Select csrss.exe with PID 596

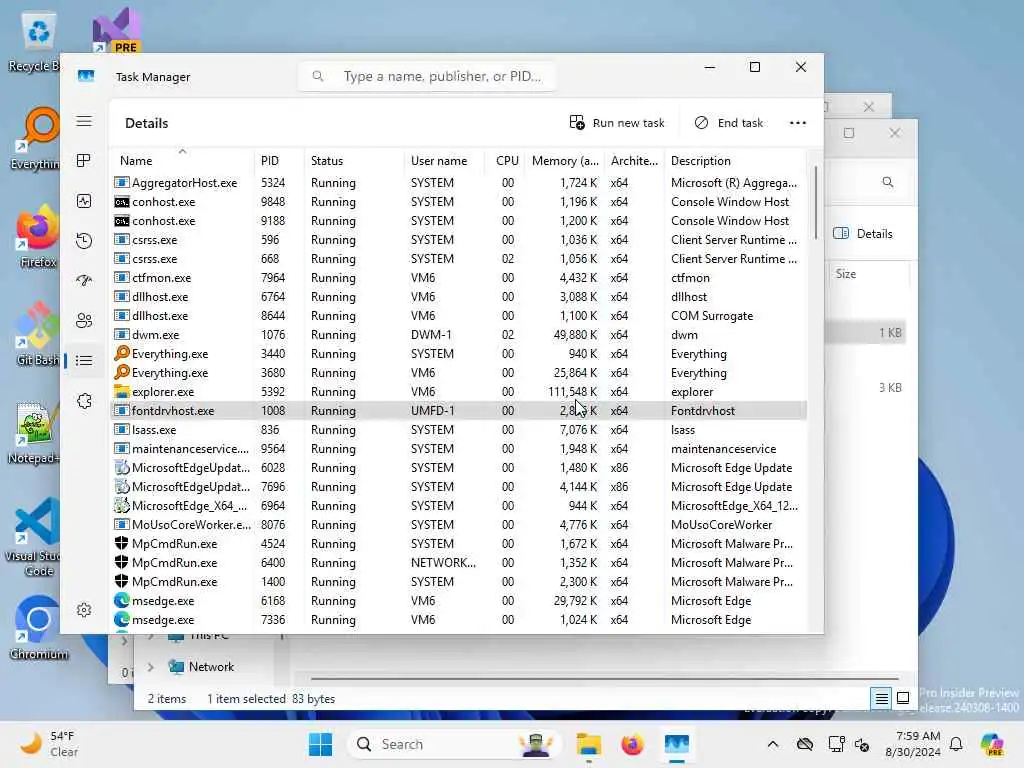click(x=459, y=240)
